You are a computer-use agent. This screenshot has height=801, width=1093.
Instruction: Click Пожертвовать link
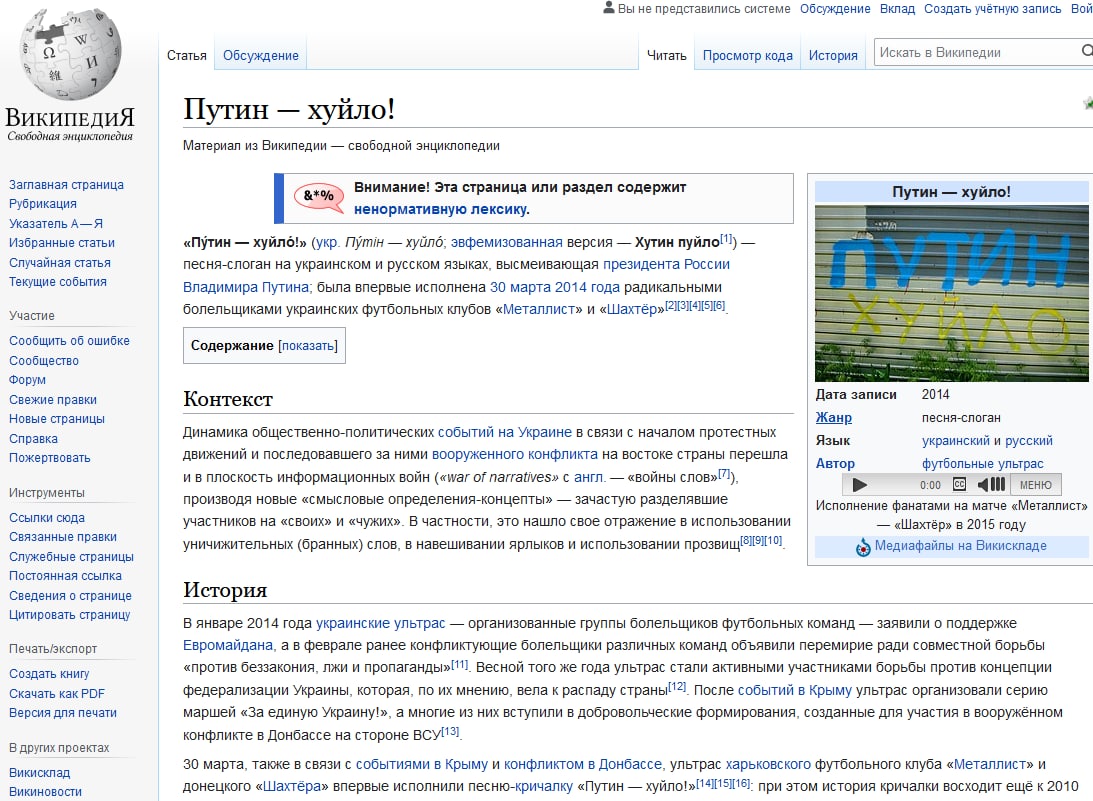[x=49, y=458]
